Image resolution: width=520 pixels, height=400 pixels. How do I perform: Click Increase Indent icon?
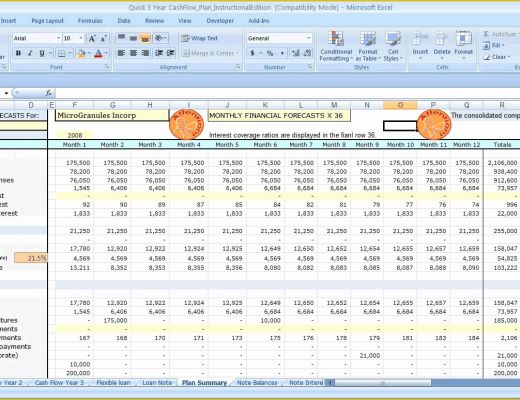[x=170, y=53]
